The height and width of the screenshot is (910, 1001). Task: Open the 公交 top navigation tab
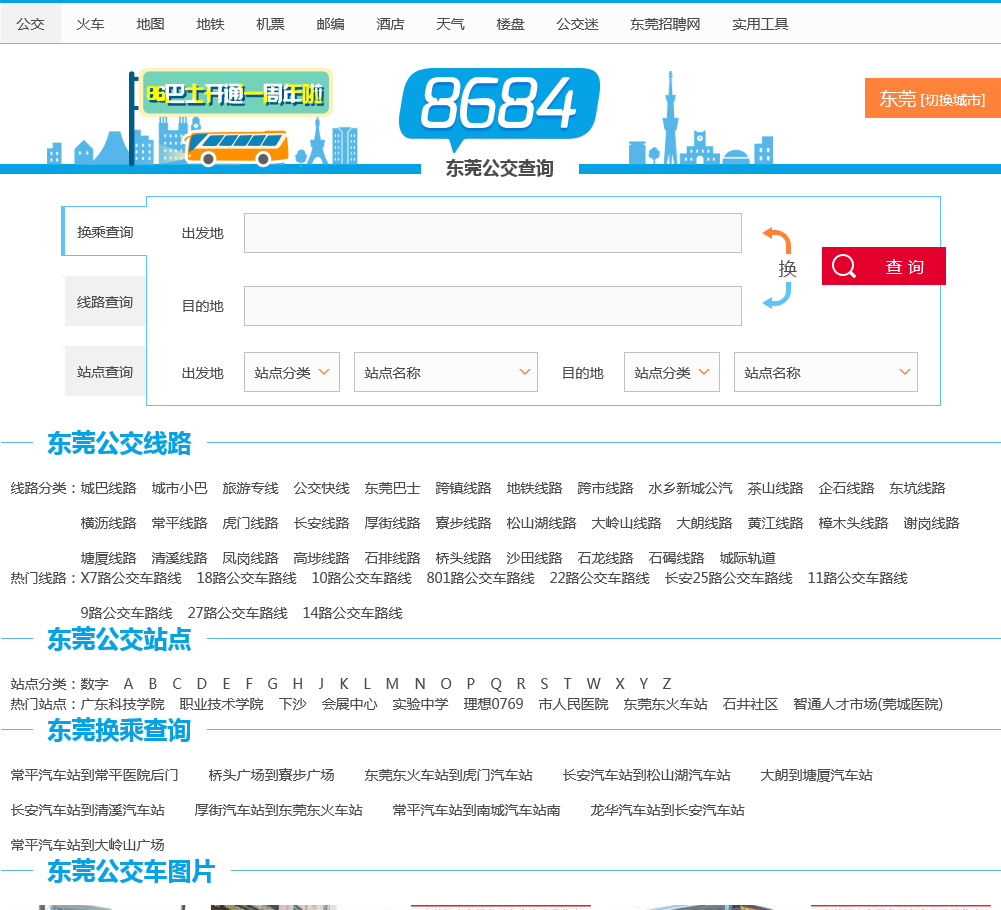click(31, 24)
